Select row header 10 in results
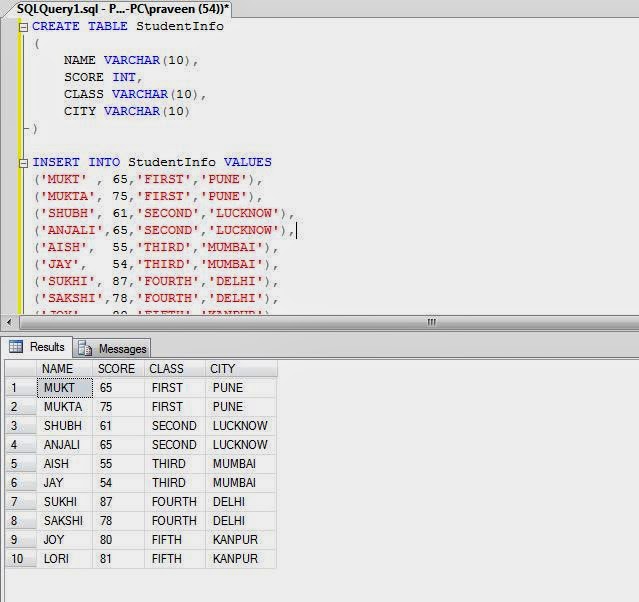 (21, 559)
